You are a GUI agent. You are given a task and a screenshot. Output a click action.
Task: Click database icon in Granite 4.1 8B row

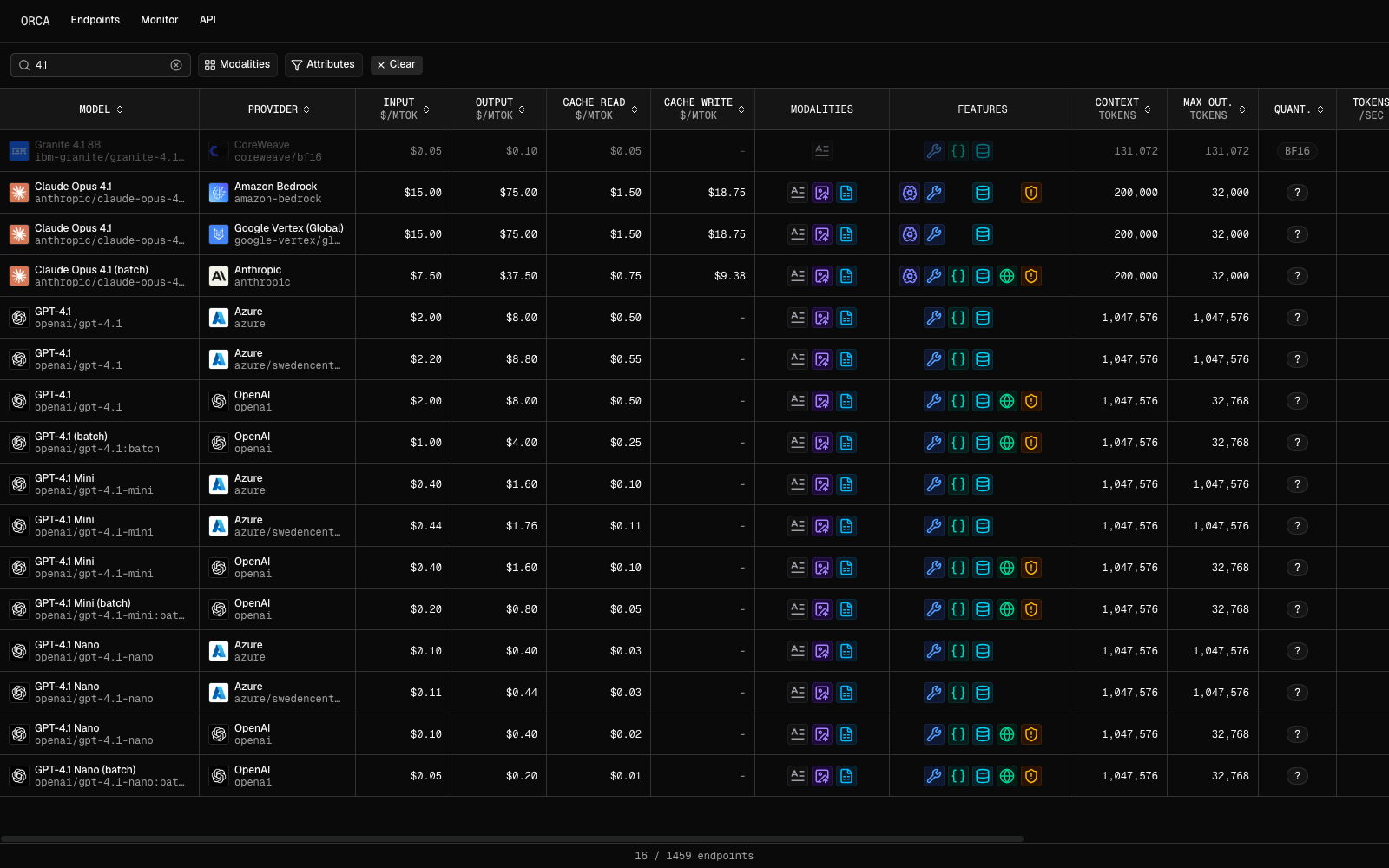pos(983,151)
